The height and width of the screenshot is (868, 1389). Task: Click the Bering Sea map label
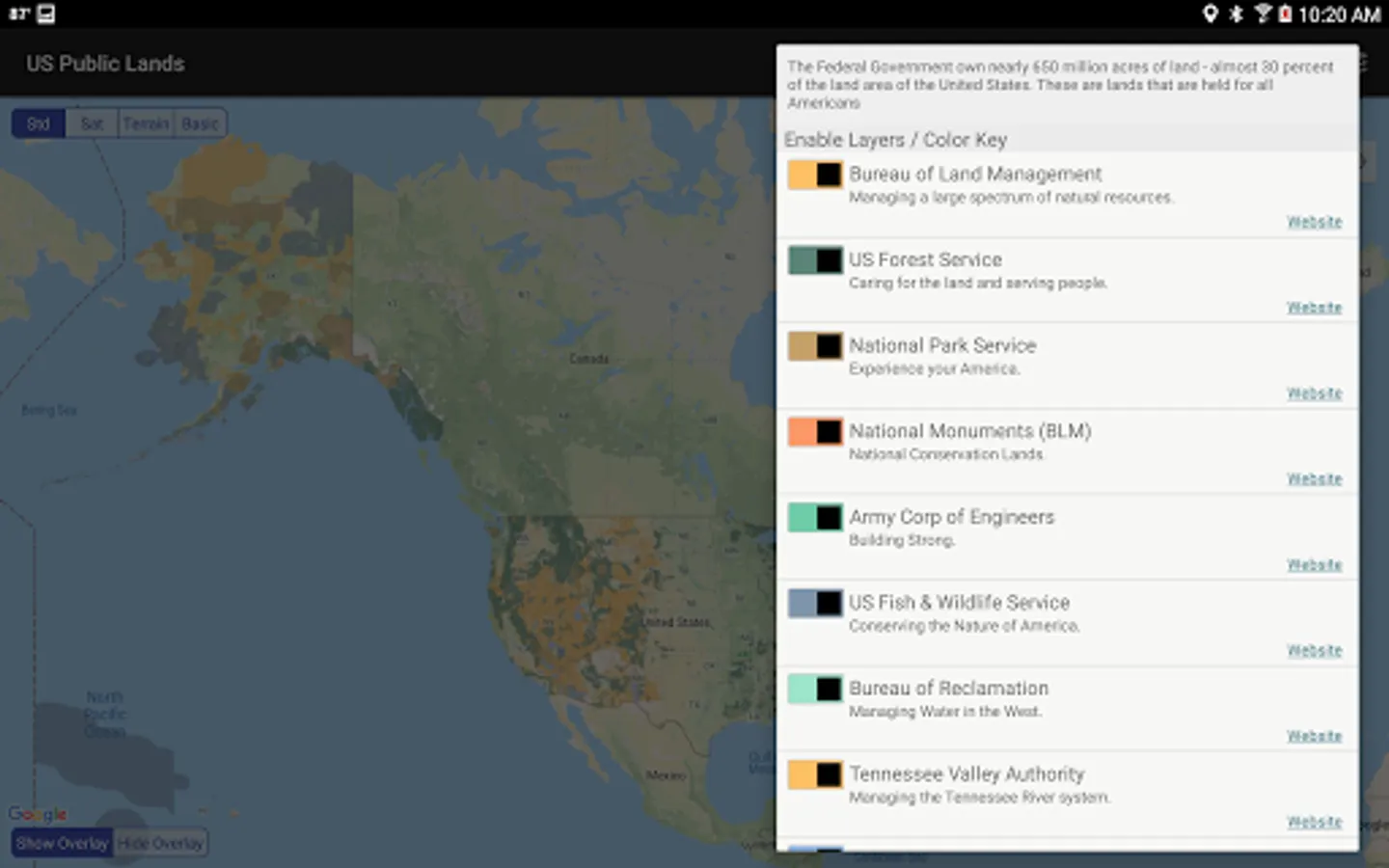(x=49, y=411)
